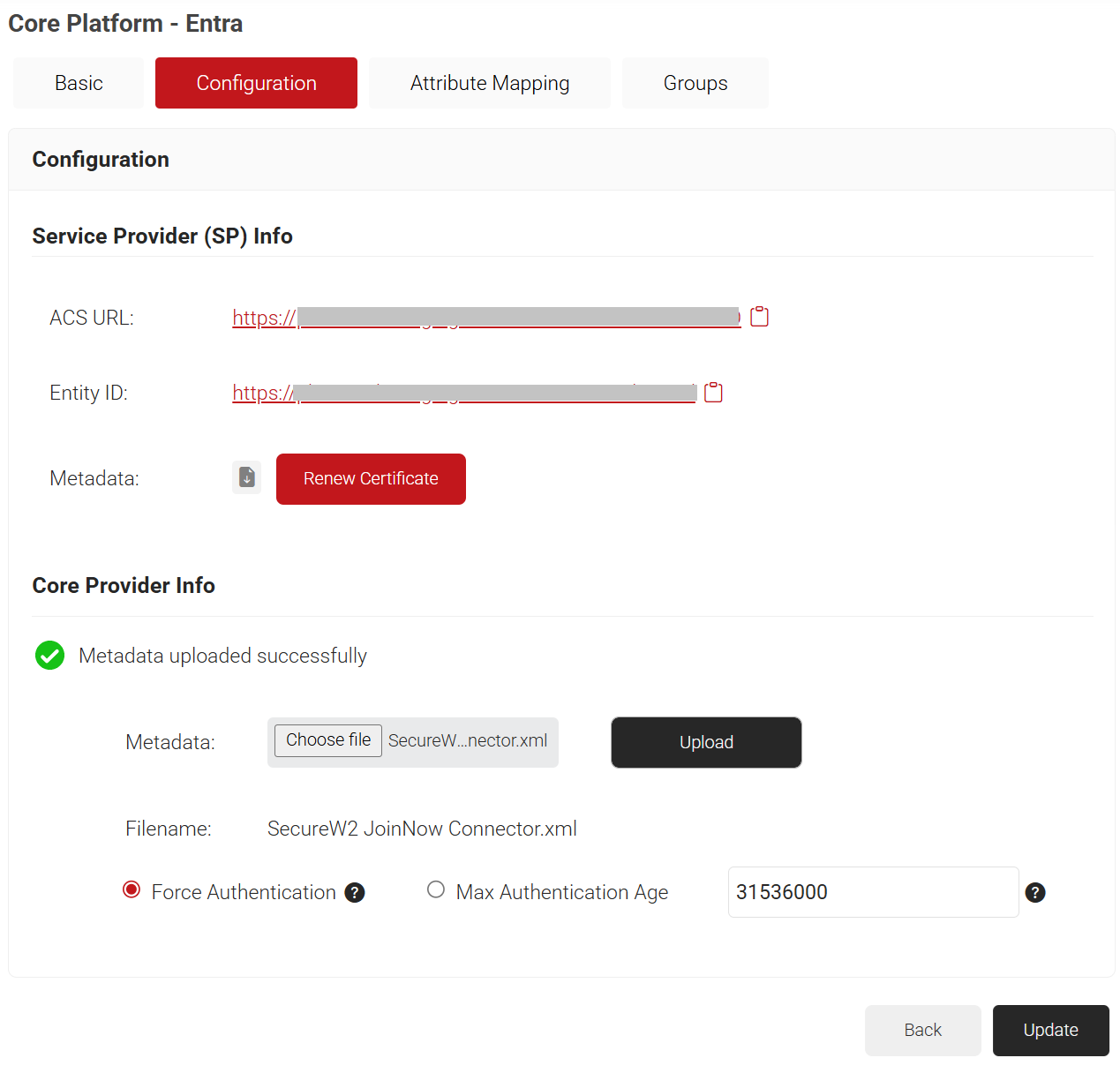Open the Configuration tab
Screen dimensions: 1120x1088
tap(256, 83)
